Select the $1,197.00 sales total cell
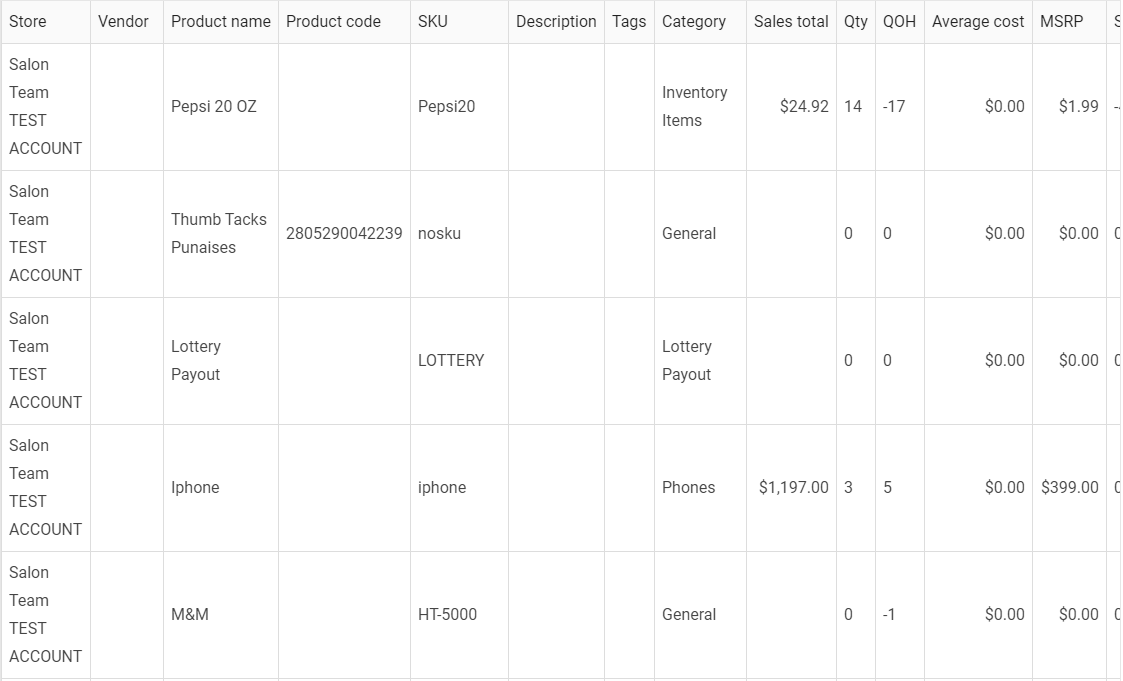 tap(793, 487)
